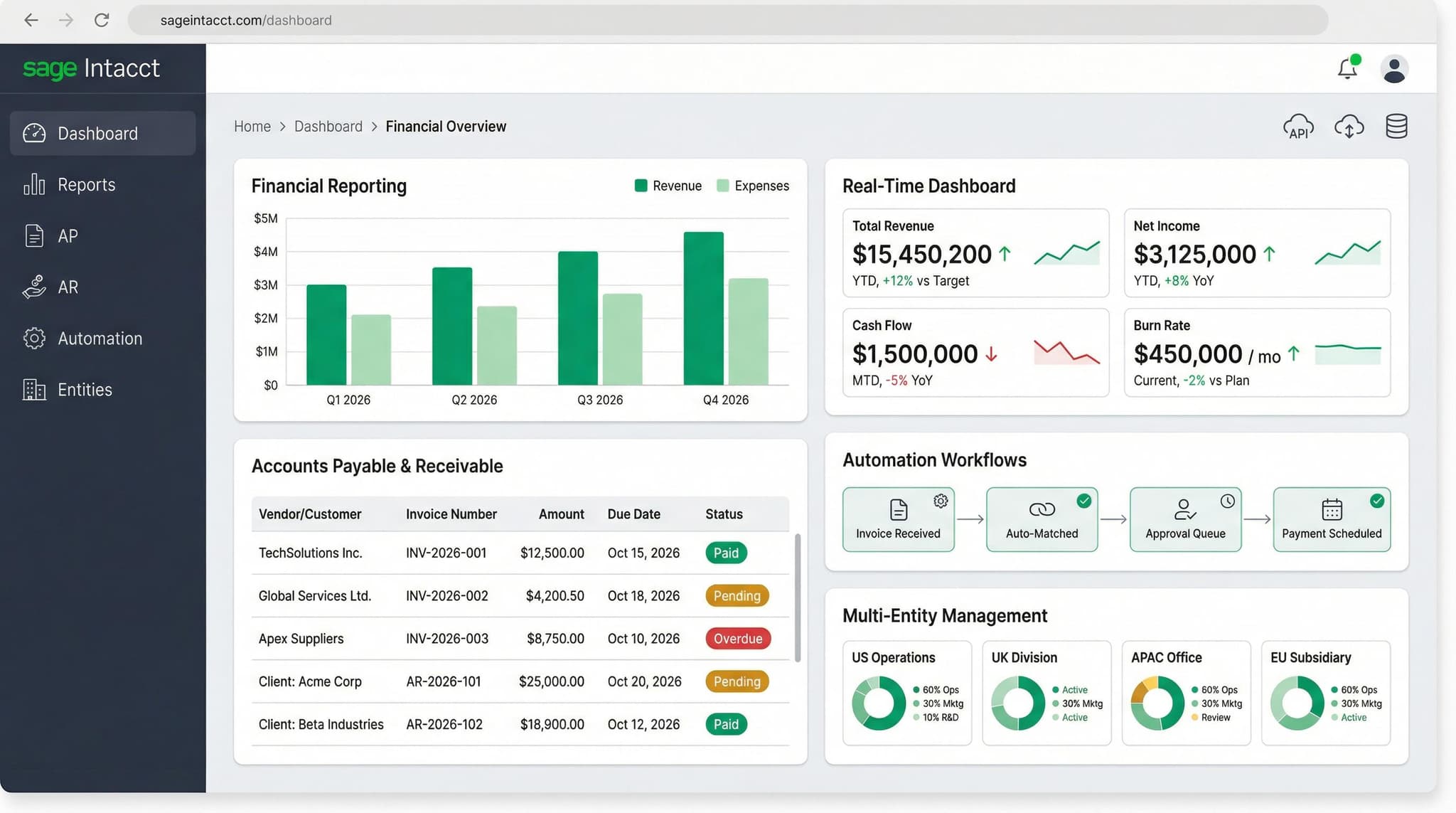Click the Auto-Matched completion checkmark
Image resolution: width=1456 pixels, height=813 pixels.
tap(1083, 501)
